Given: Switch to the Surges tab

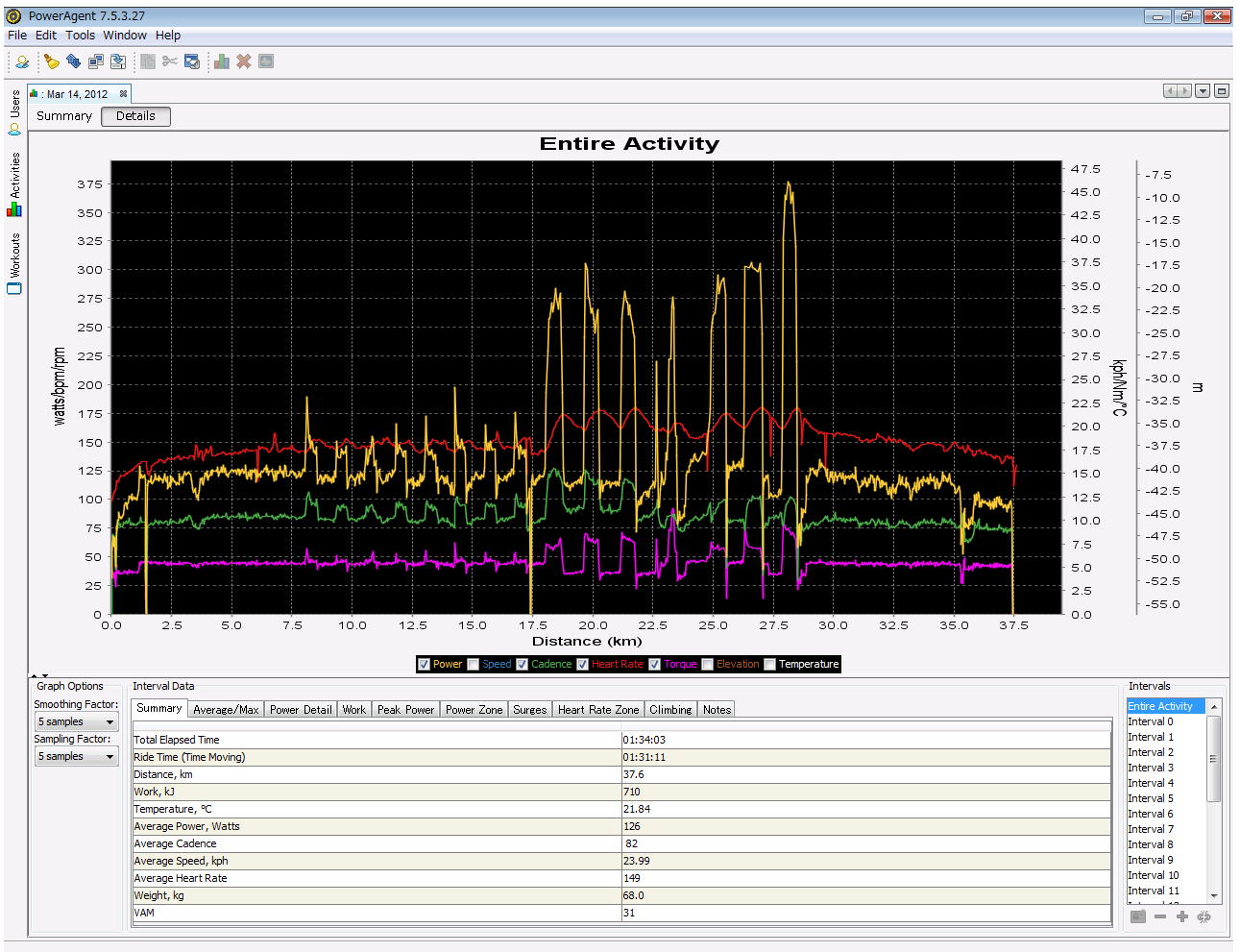Looking at the screenshot, I should click(x=530, y=710).
